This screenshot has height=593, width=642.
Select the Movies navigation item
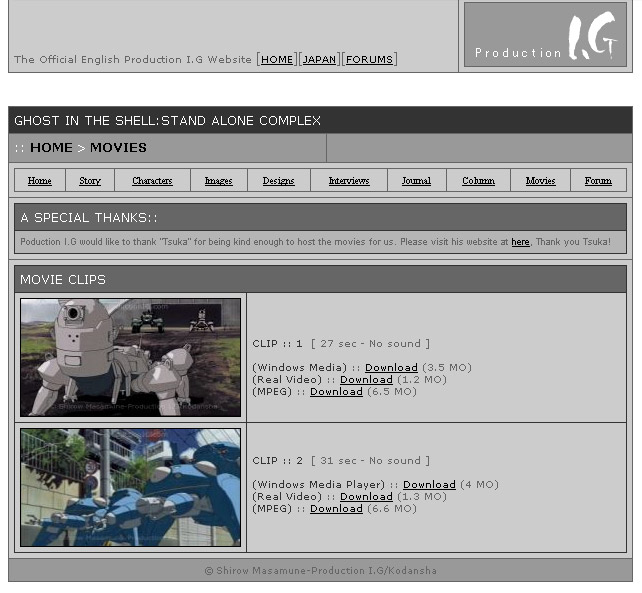540,181
